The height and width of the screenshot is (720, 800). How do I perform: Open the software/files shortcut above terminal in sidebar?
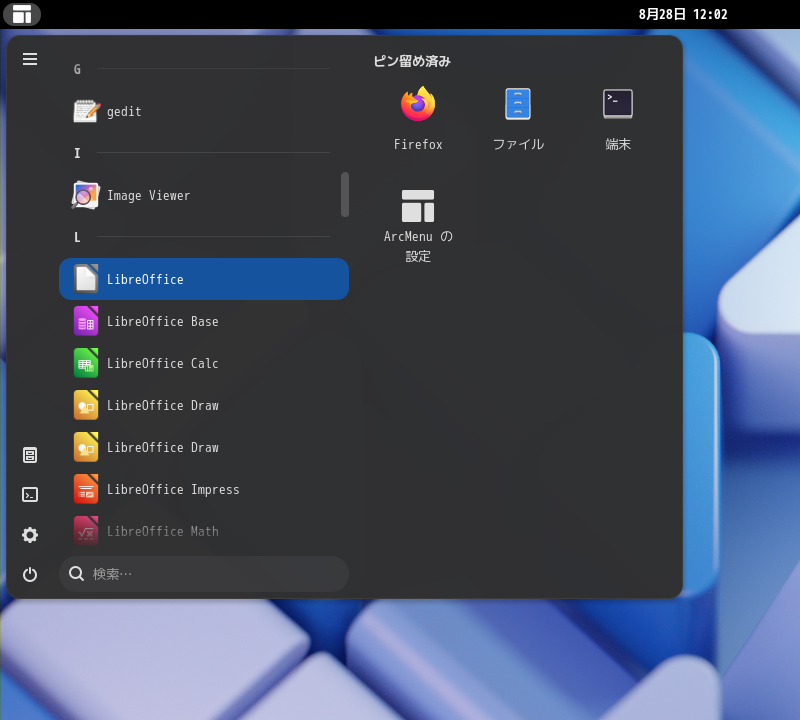[30, 455]
